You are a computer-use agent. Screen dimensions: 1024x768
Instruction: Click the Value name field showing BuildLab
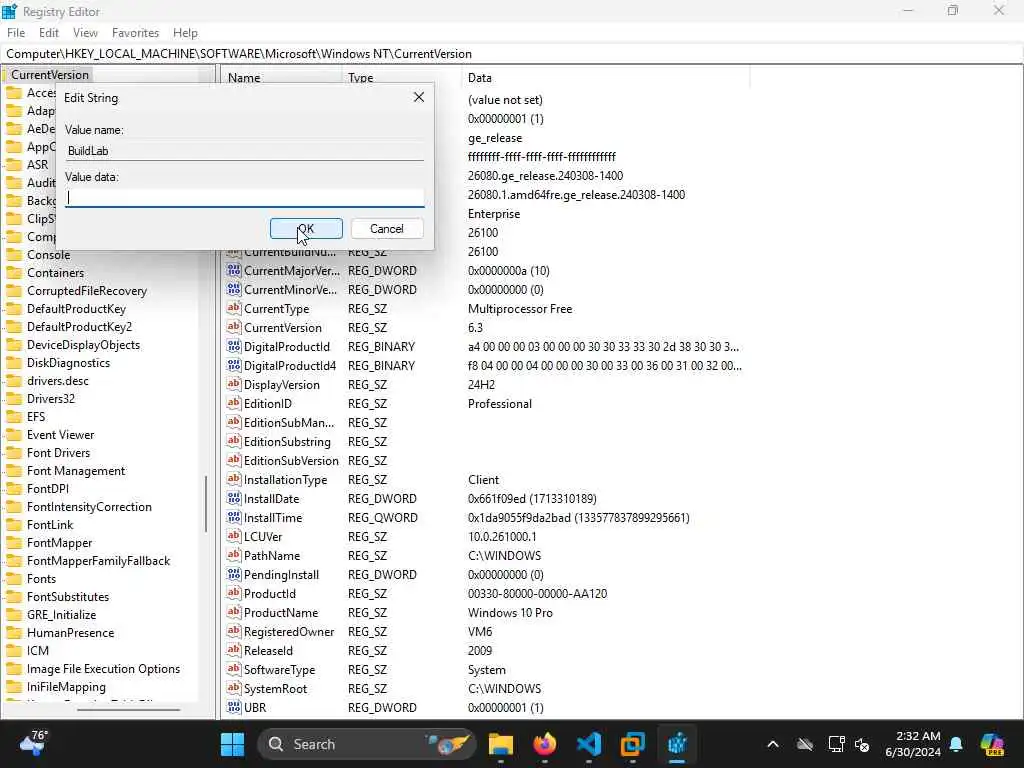[x=245, y=151]
